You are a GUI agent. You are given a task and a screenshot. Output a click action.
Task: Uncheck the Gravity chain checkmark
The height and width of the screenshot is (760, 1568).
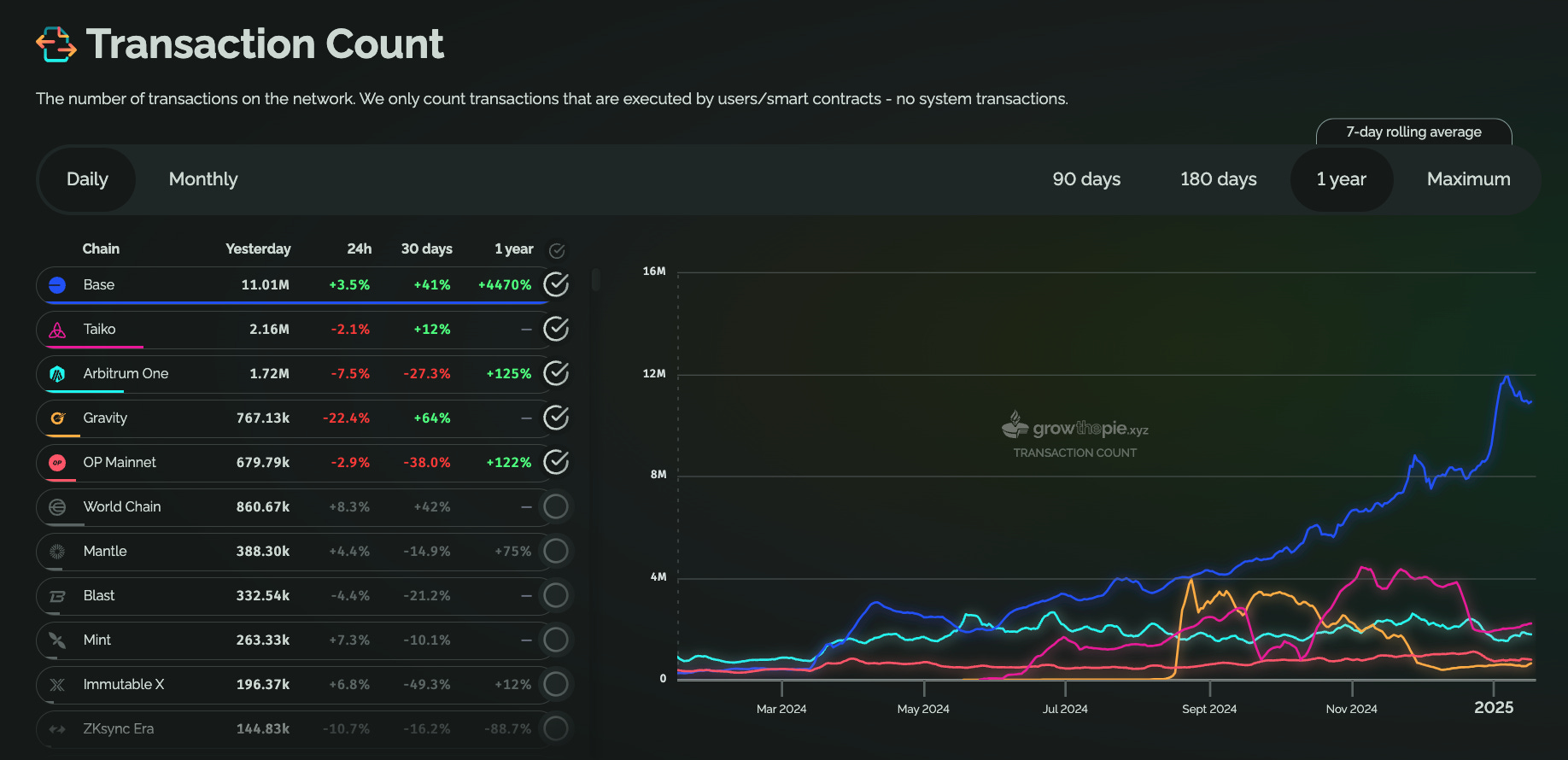556,418
